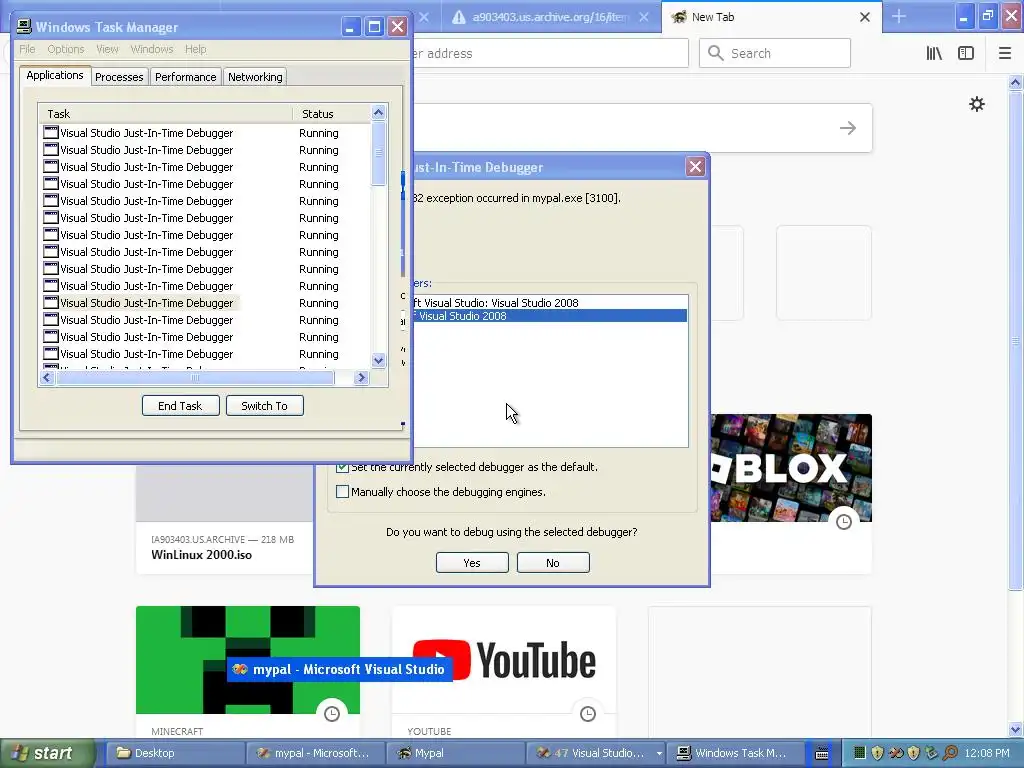Open a new tab with the plus icon
1024x768 pixels.
pos(899,16)
